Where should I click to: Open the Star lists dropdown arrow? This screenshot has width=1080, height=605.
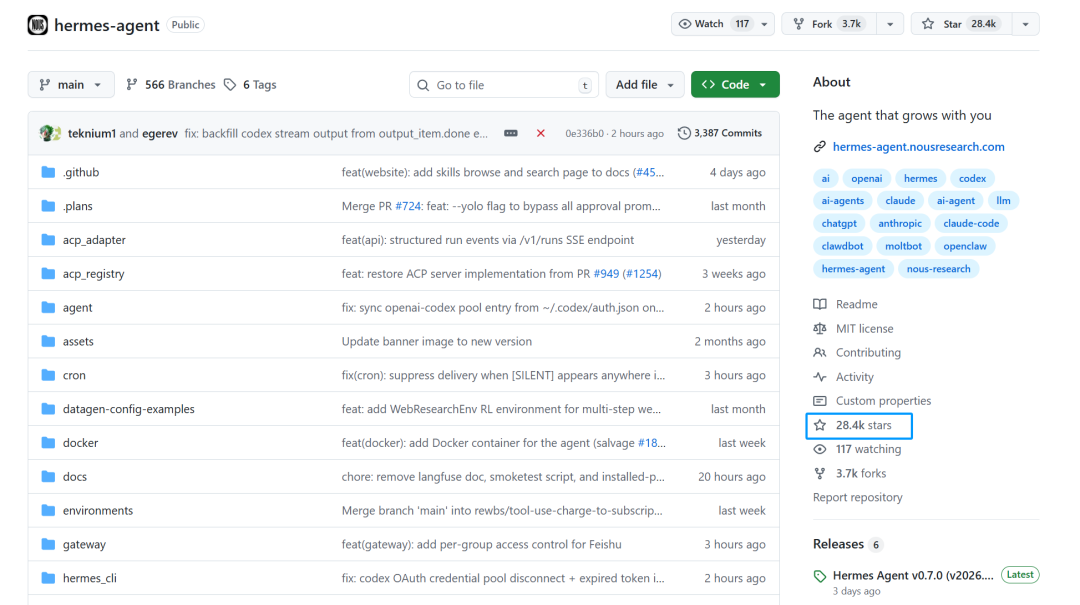coord(1025,24)
